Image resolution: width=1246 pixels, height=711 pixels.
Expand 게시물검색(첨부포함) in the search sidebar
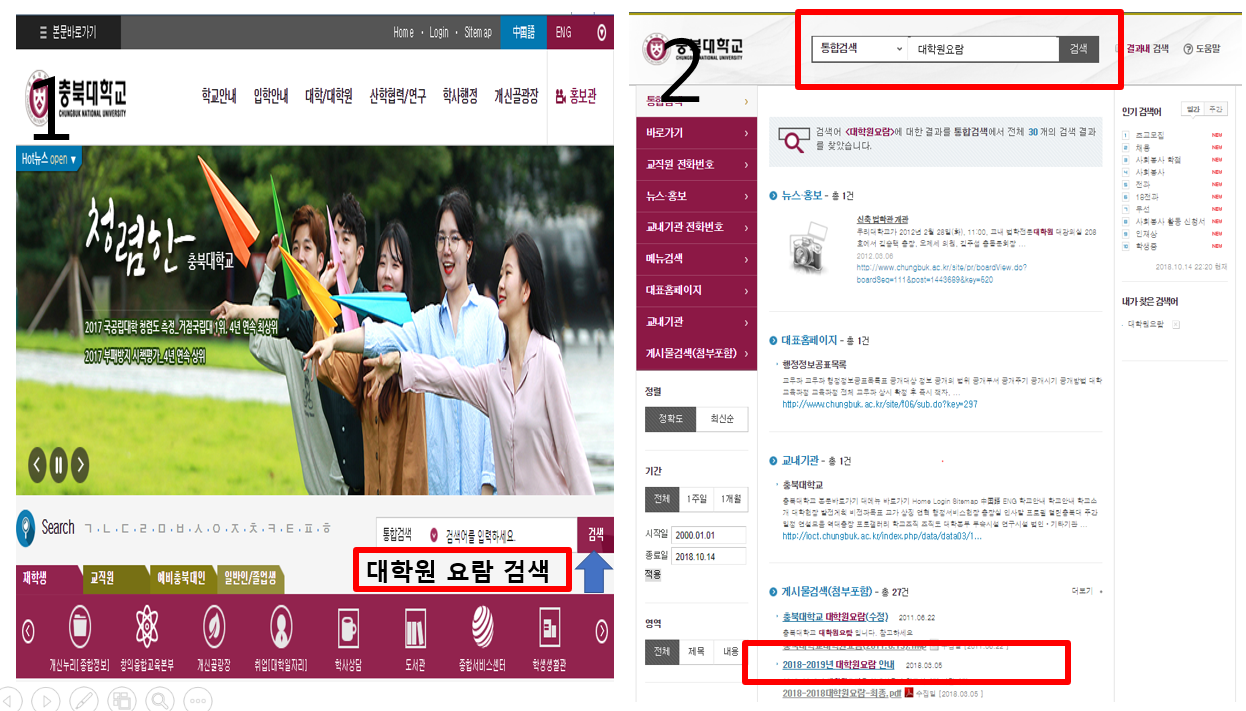tap(696, 353)
